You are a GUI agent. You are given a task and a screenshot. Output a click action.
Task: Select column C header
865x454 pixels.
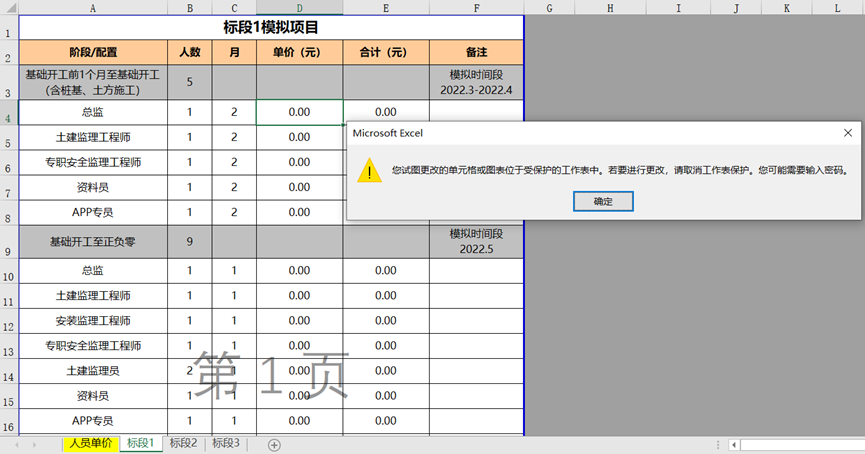tap(234, 8)
